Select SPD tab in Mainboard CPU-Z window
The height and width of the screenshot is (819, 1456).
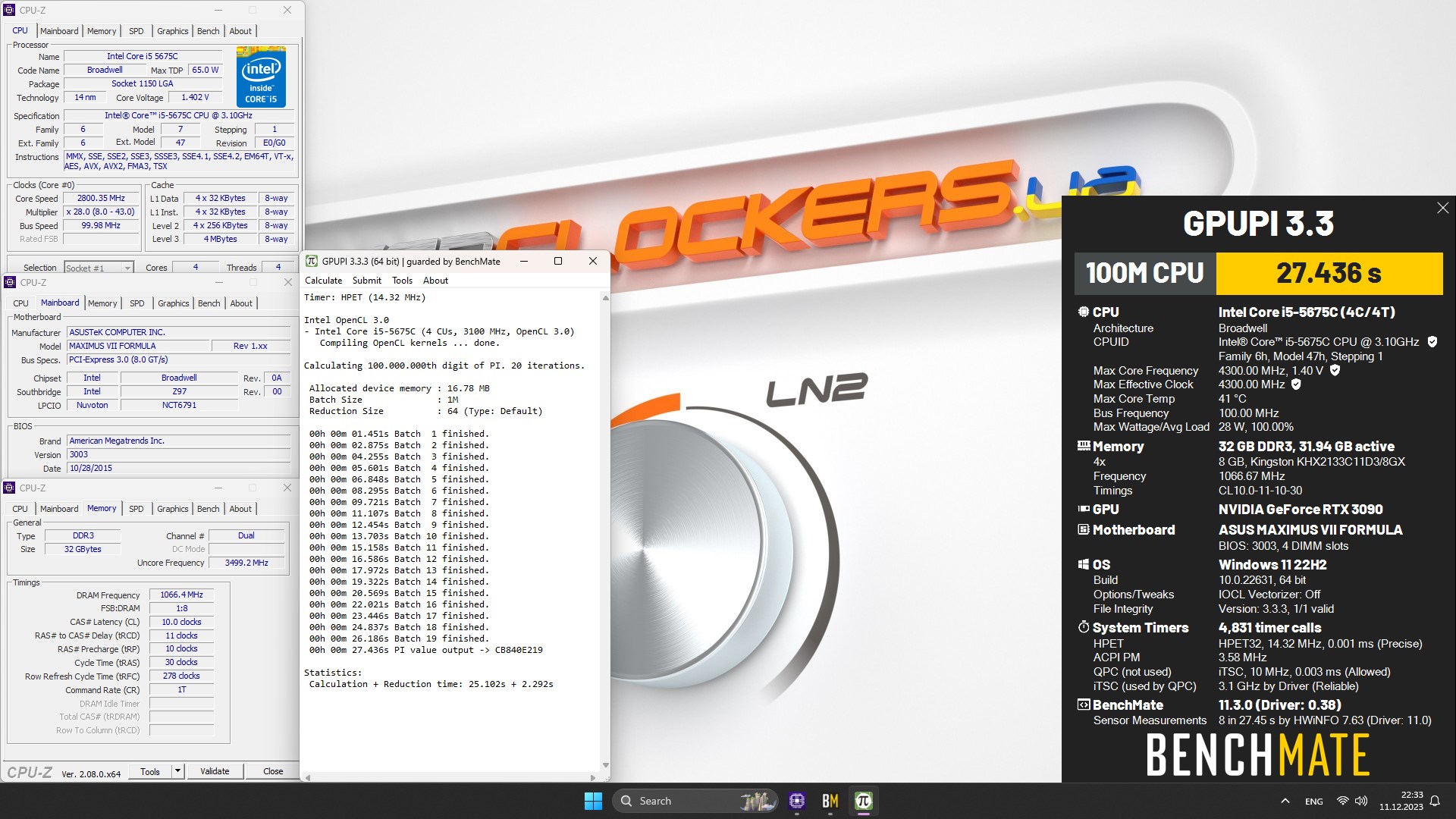137,303
